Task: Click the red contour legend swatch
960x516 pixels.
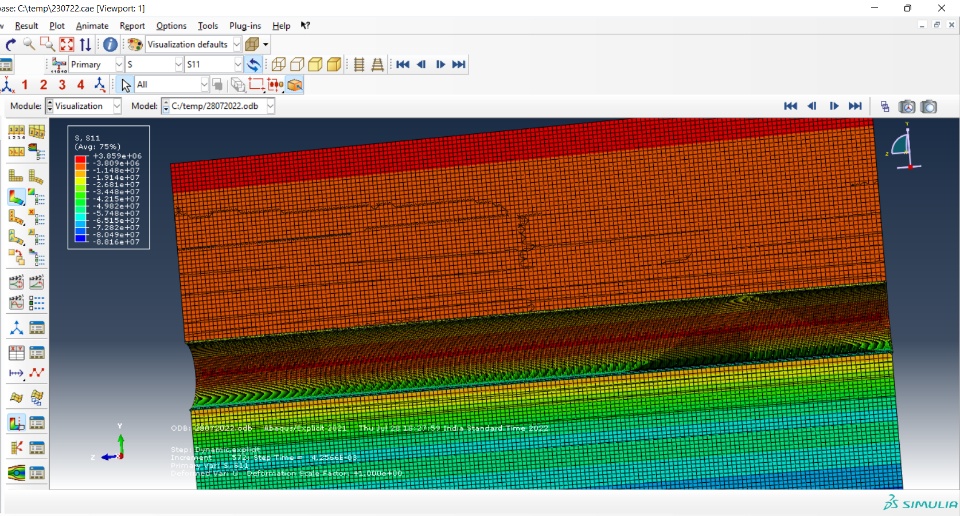Action: click(81, 159)
